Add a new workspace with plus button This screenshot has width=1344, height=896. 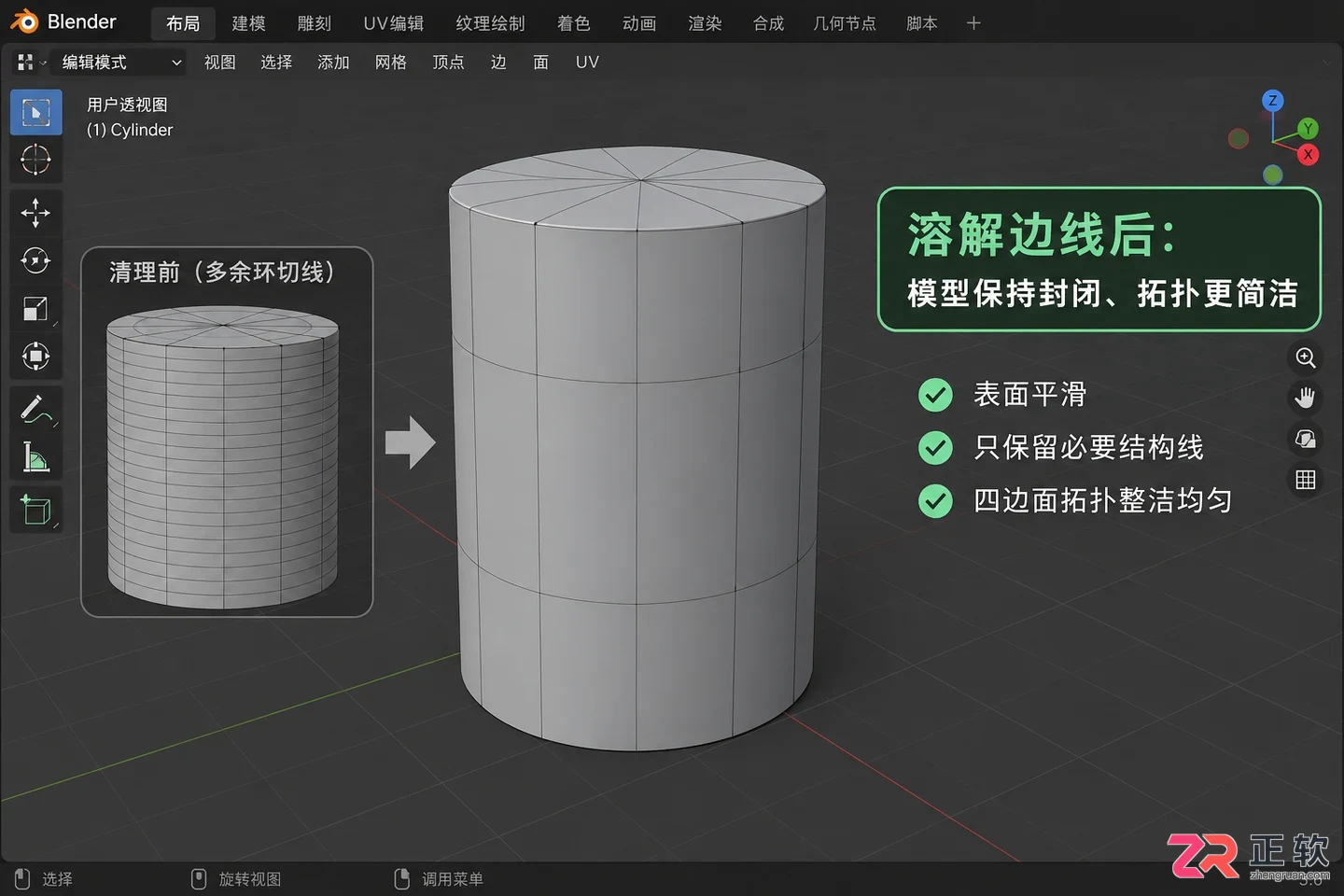point(973,23)
